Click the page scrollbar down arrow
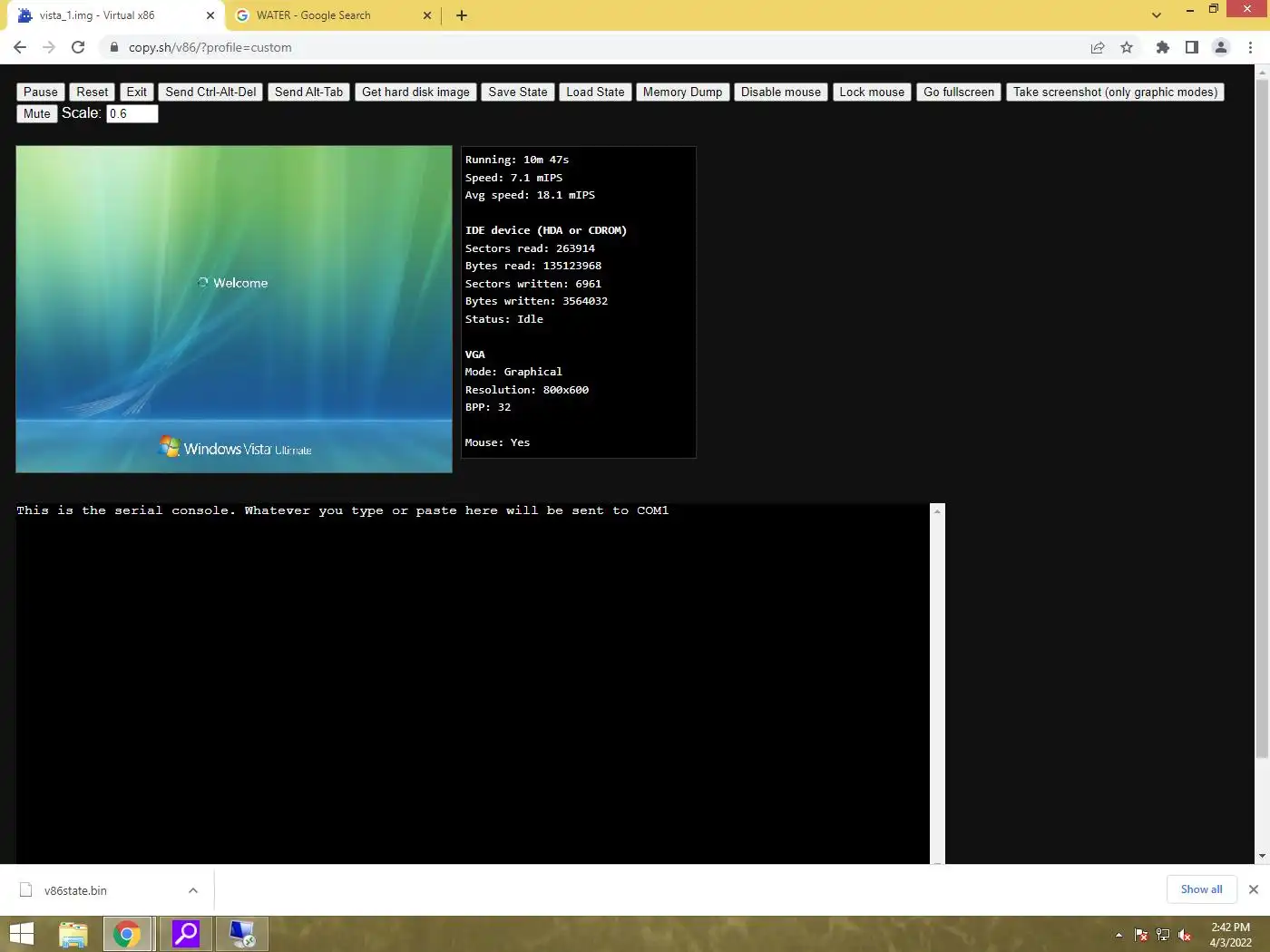1270x952 pixels. pos(1262,856)
